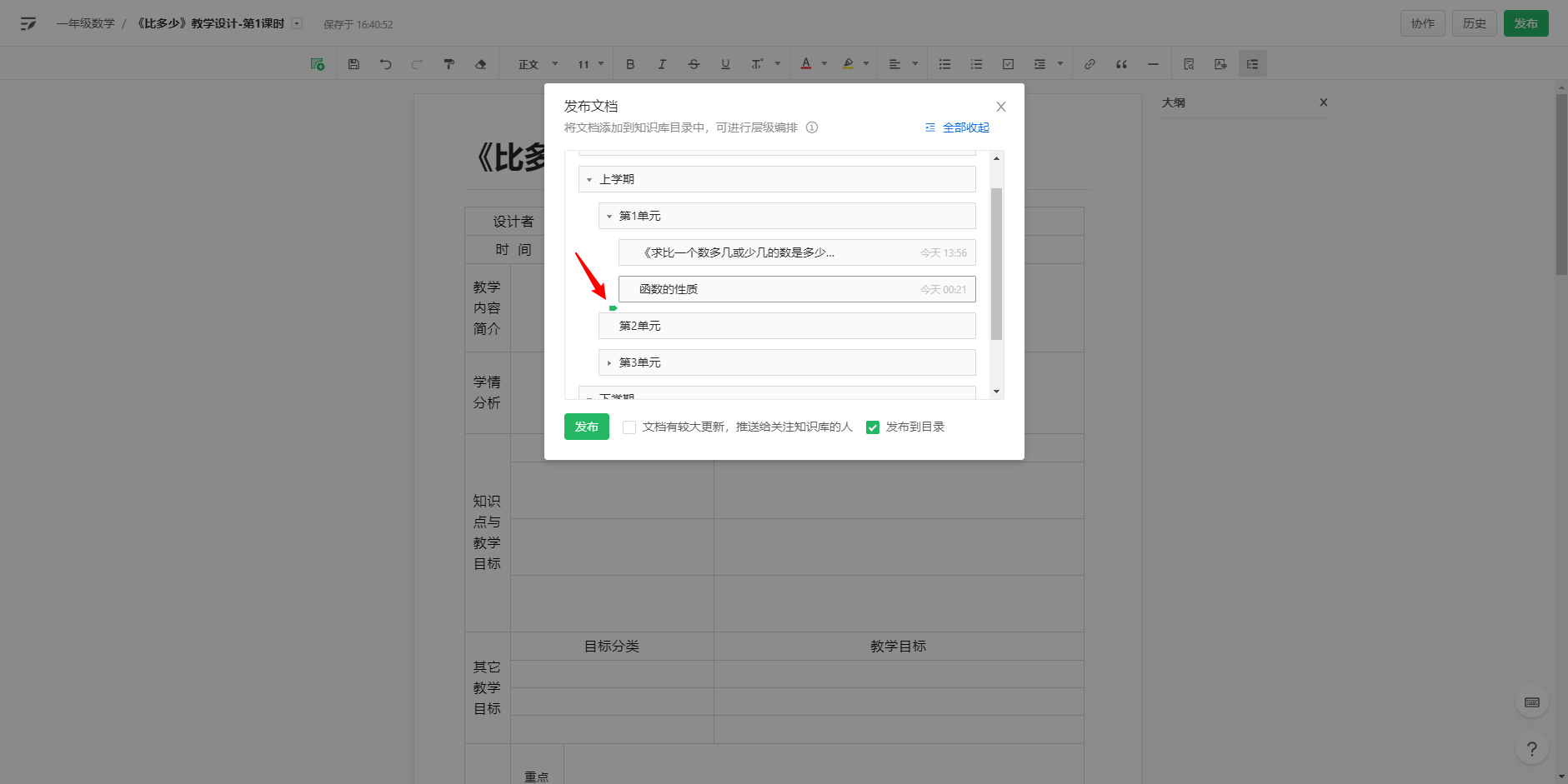The height and width of the screenshot is (784, 1568).
Task: Click the 保存于 16:40:52 save status
Action: click(x=358, y=25)
